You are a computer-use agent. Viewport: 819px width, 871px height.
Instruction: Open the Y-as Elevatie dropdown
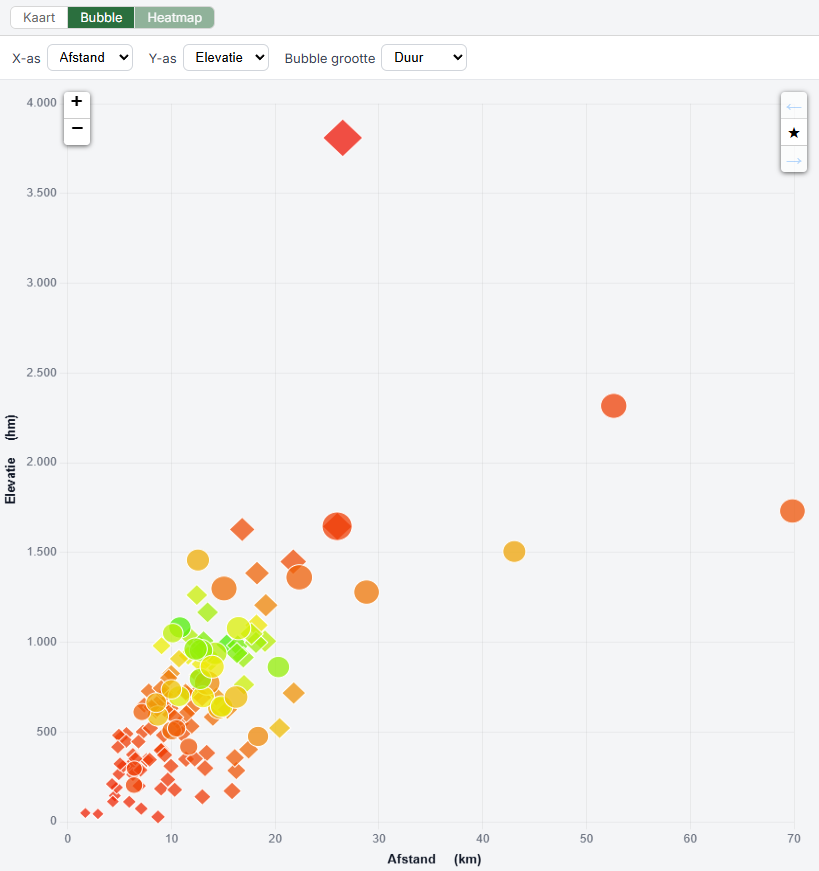(x=226, y=58)
